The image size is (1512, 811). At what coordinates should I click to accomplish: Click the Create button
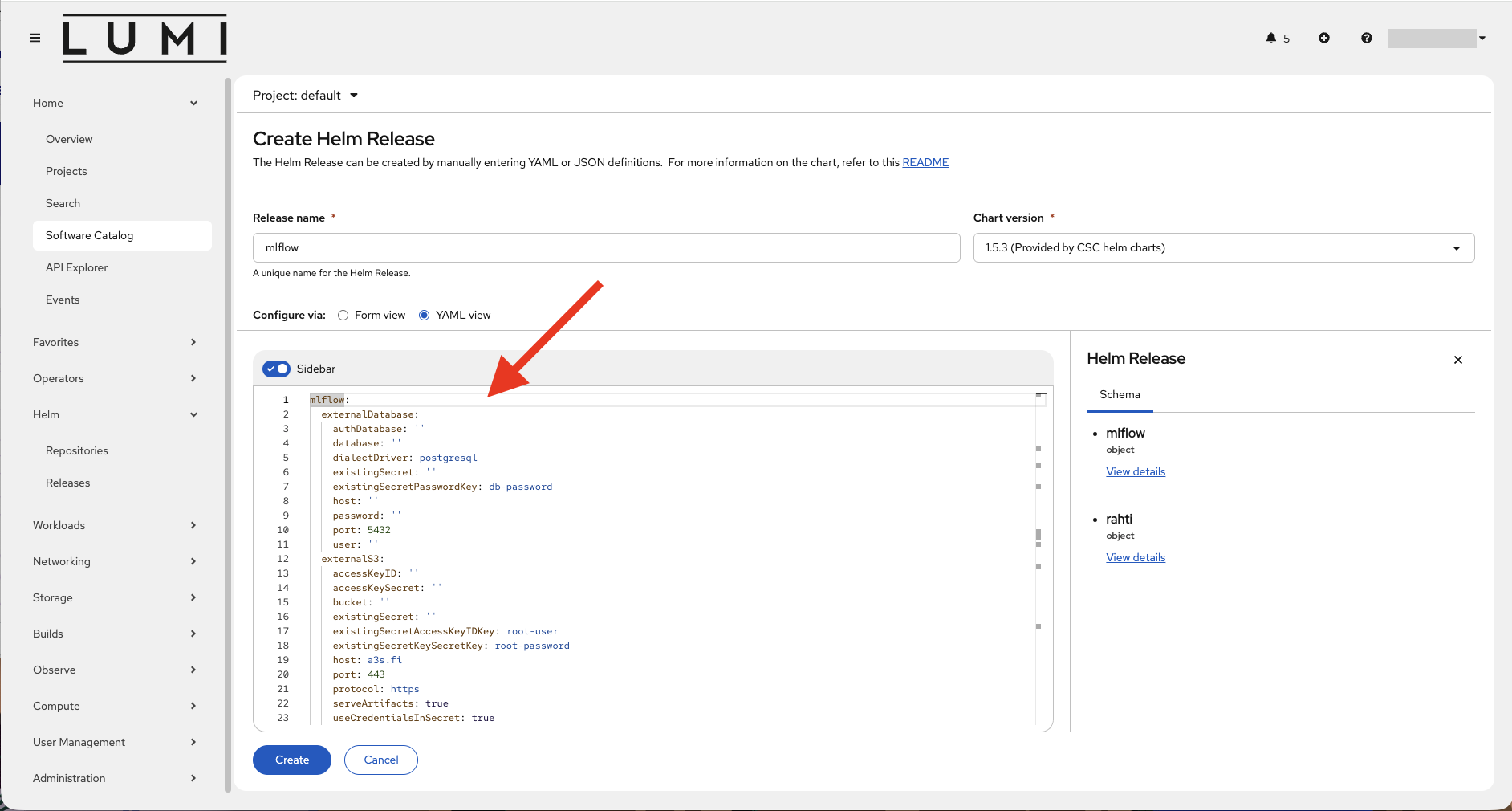(291, 760)
